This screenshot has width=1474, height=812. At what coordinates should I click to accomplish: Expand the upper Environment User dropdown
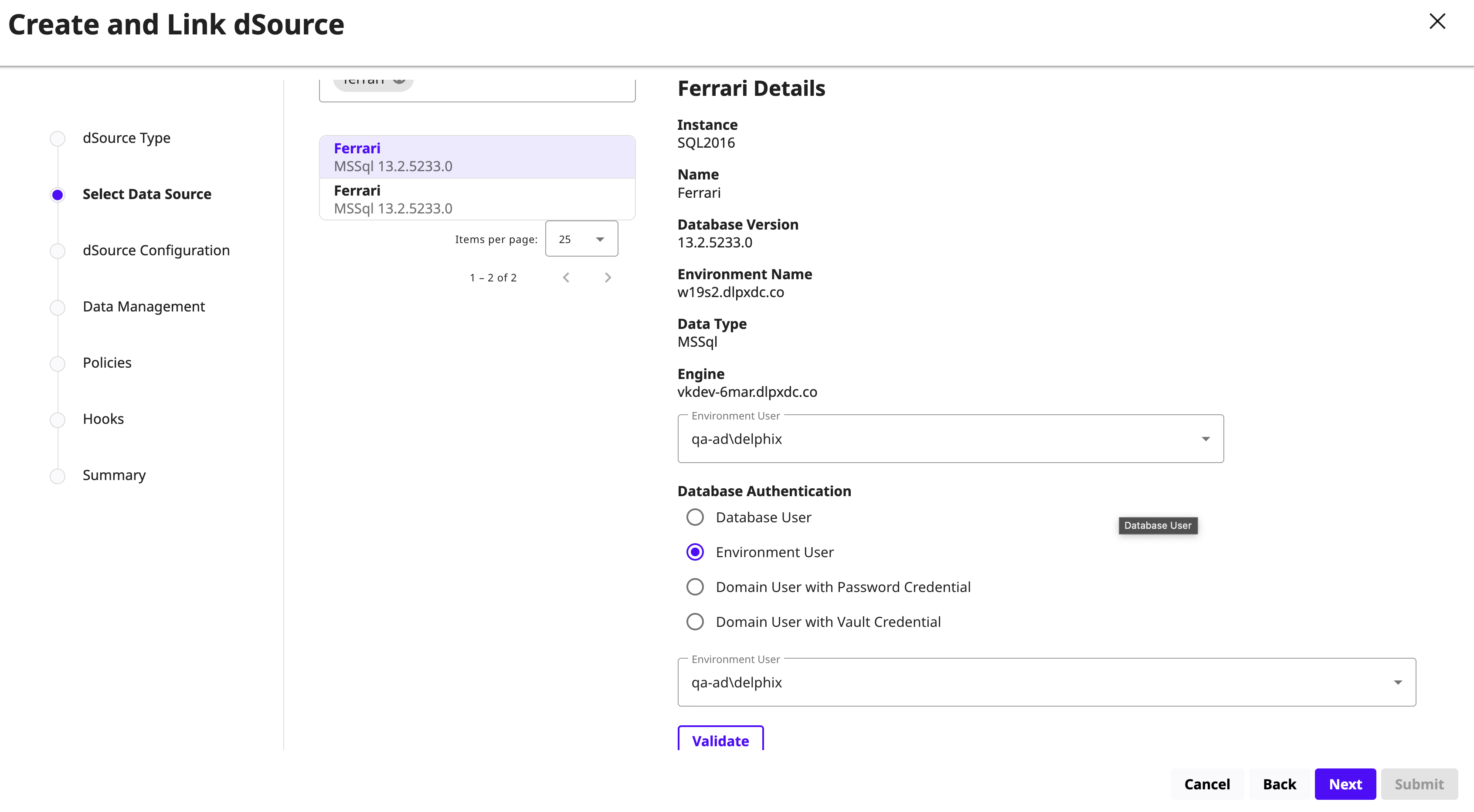(x=951, y=439)
